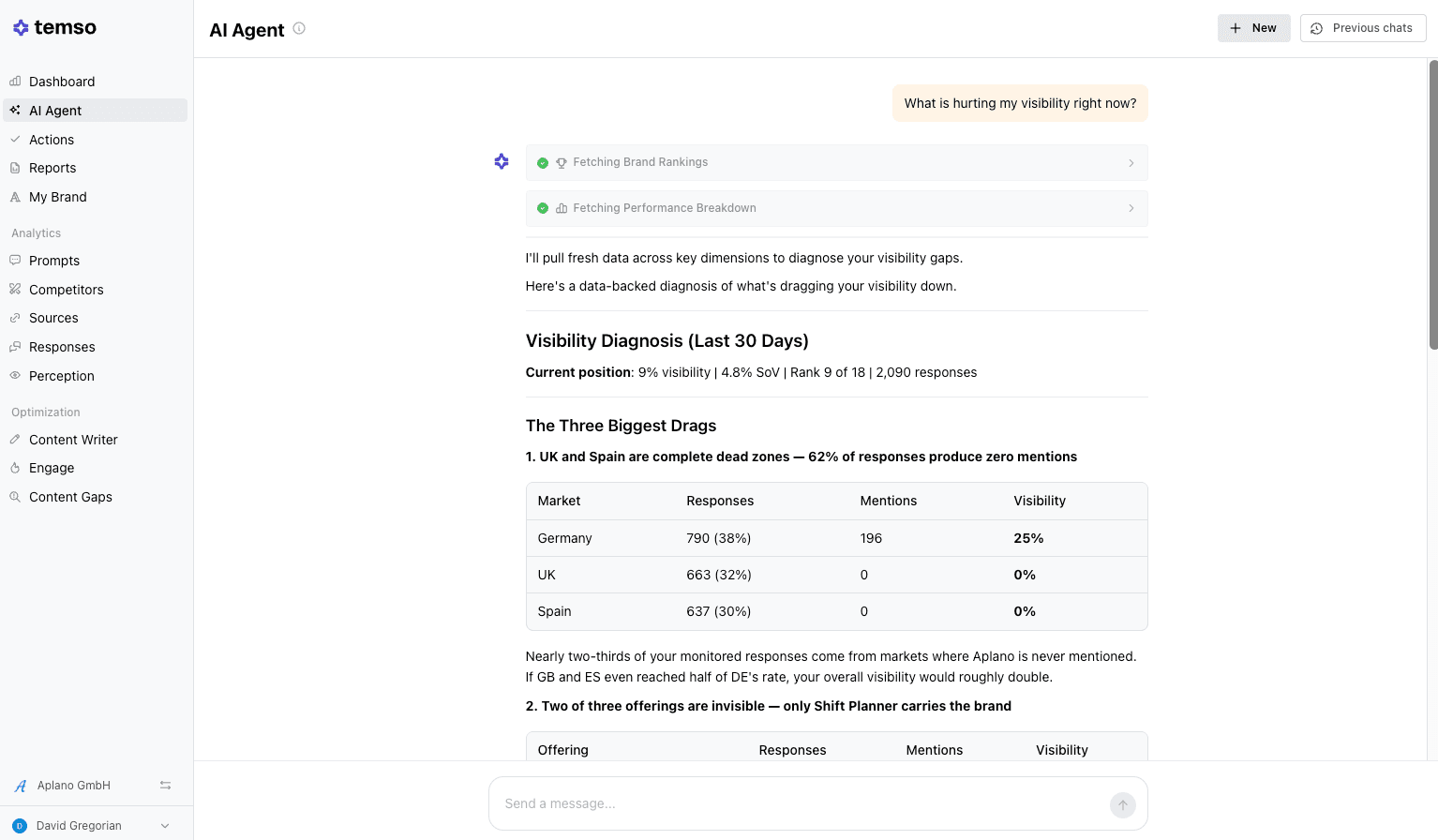
Task: Expand the Fetching Brand Rankings step
Action: pos(1131,163)
